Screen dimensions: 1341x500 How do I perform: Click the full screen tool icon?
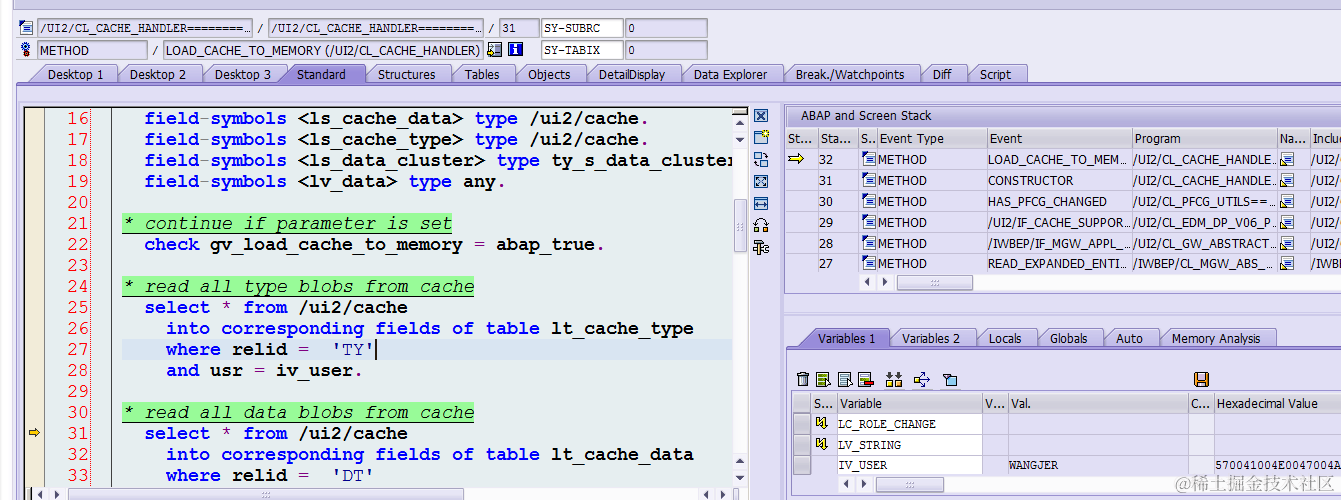[761, 181]
